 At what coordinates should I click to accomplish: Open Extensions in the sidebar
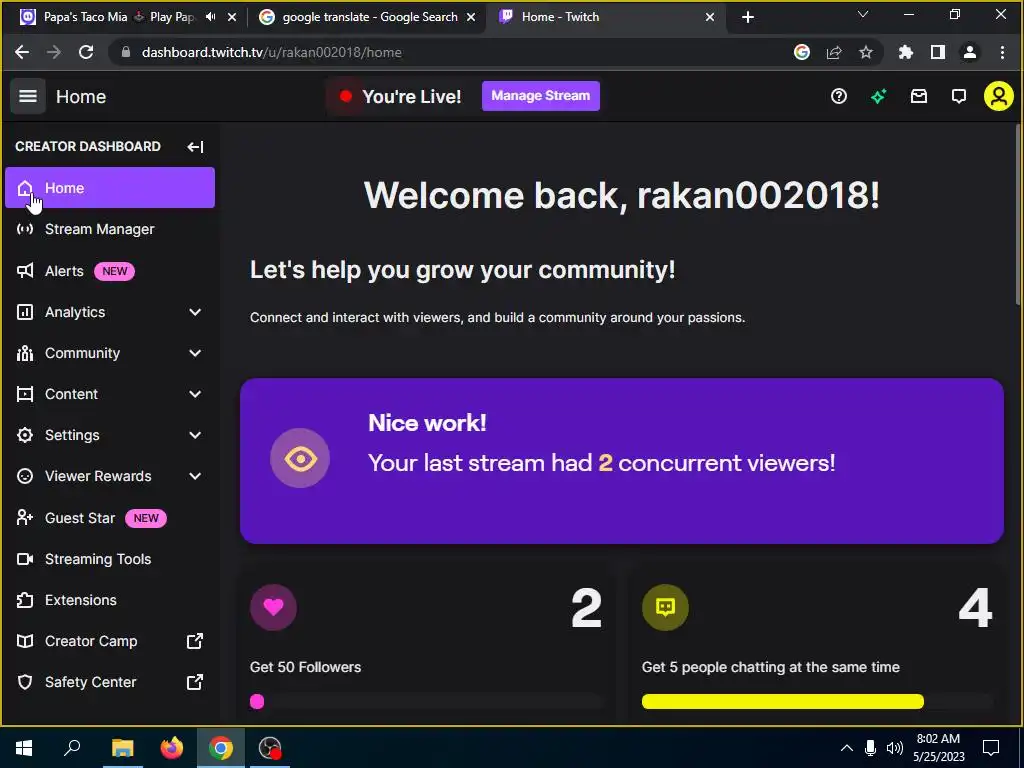point(110,600)
